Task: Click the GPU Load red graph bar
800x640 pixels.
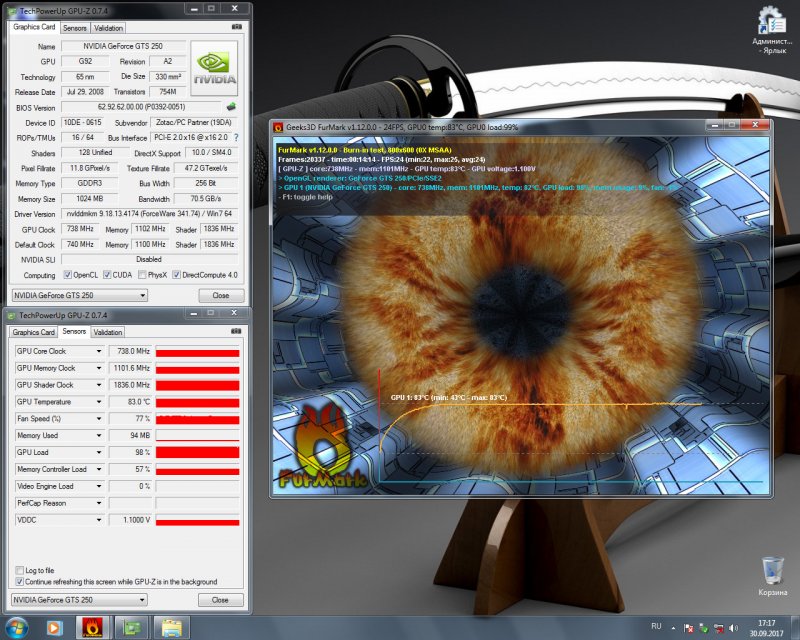Action: point(197,452)
